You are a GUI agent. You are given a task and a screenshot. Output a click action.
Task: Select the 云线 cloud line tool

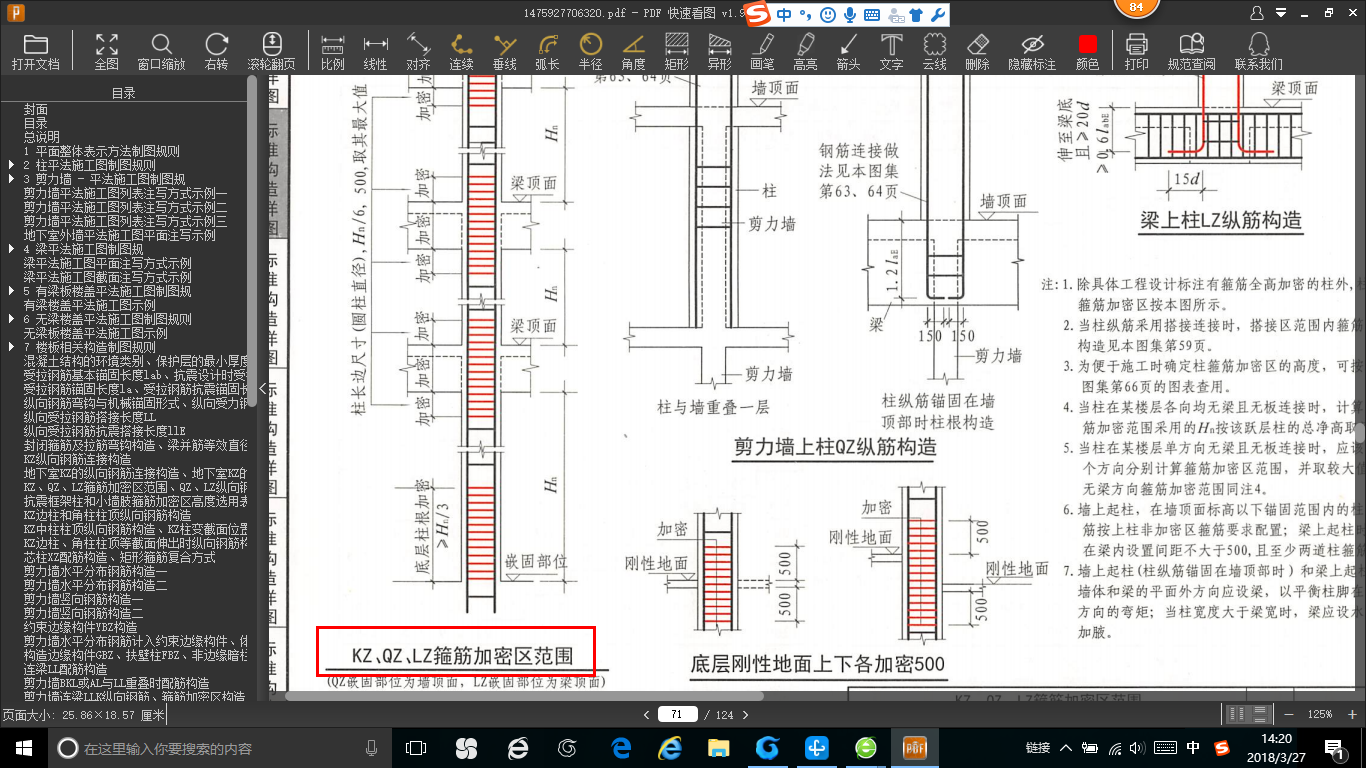[934, 51]
